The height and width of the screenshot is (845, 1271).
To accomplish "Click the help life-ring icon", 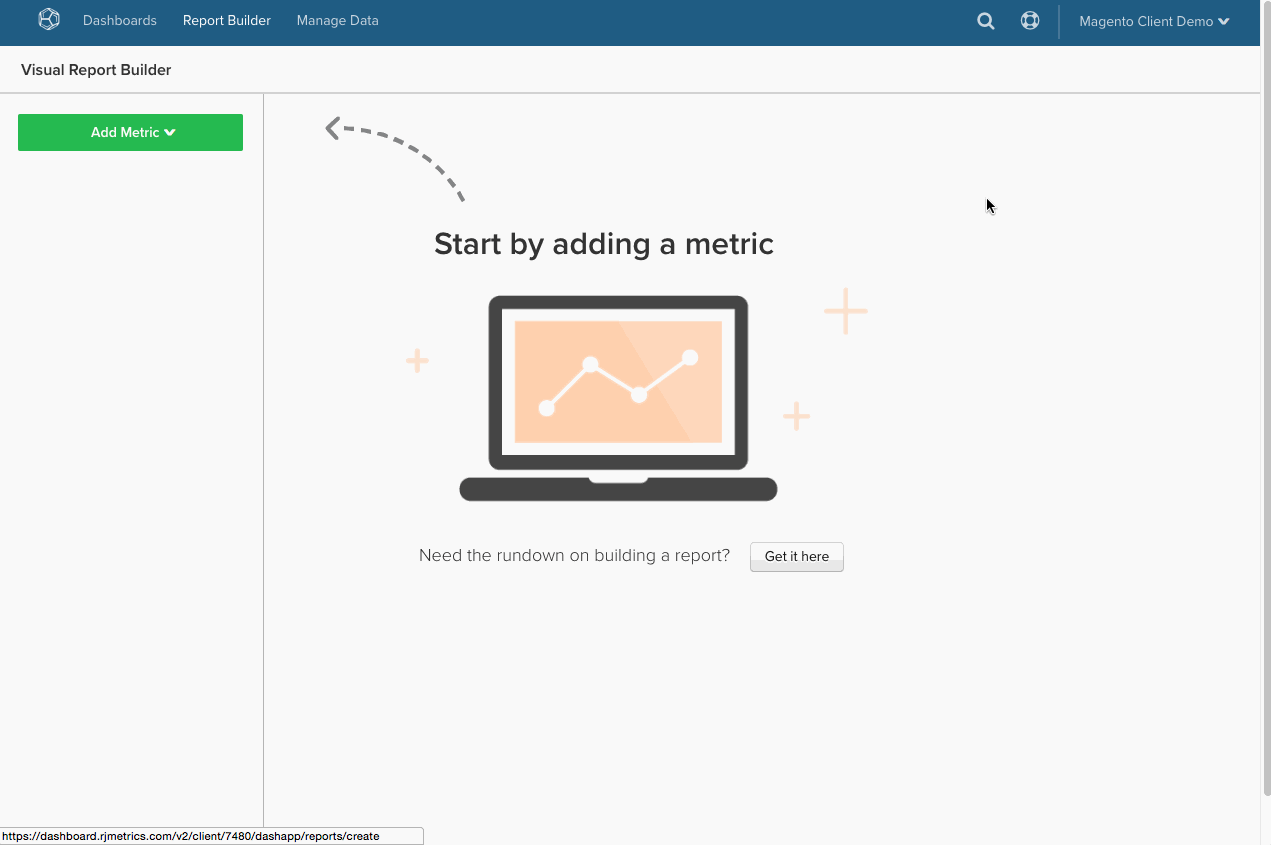I will (x=1030, y=20).
